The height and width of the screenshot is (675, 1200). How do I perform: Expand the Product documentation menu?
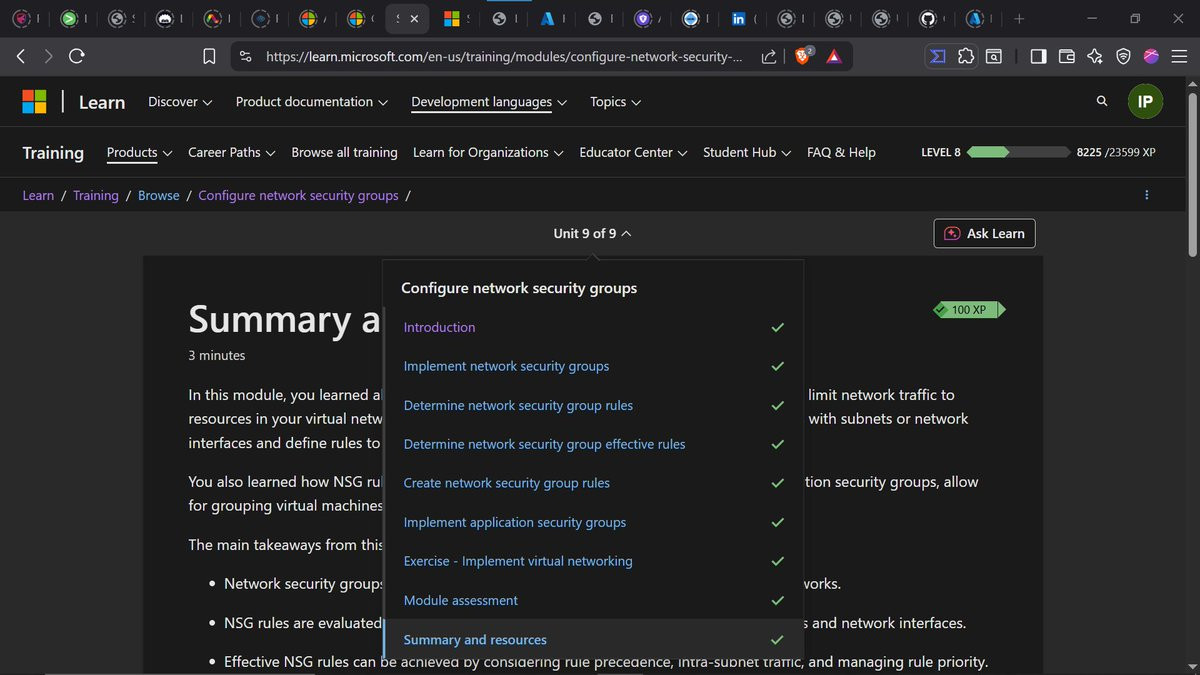pyautogui.click(x=311, y=102)
